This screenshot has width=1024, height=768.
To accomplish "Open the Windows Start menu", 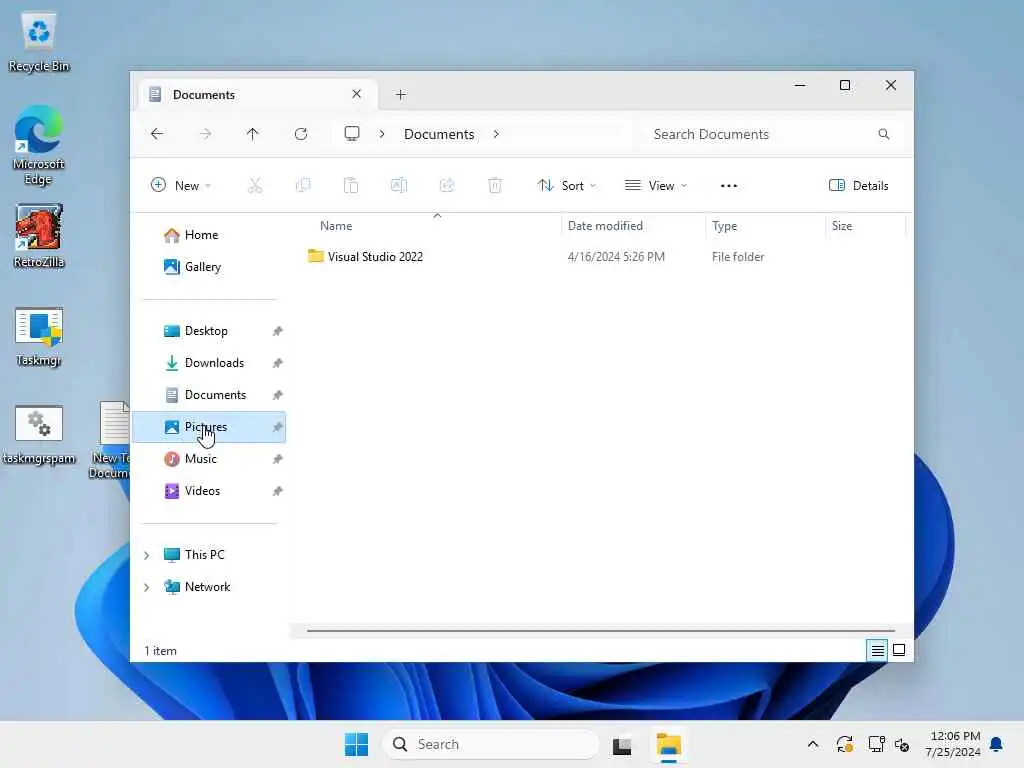I will [x=356, y=744].
